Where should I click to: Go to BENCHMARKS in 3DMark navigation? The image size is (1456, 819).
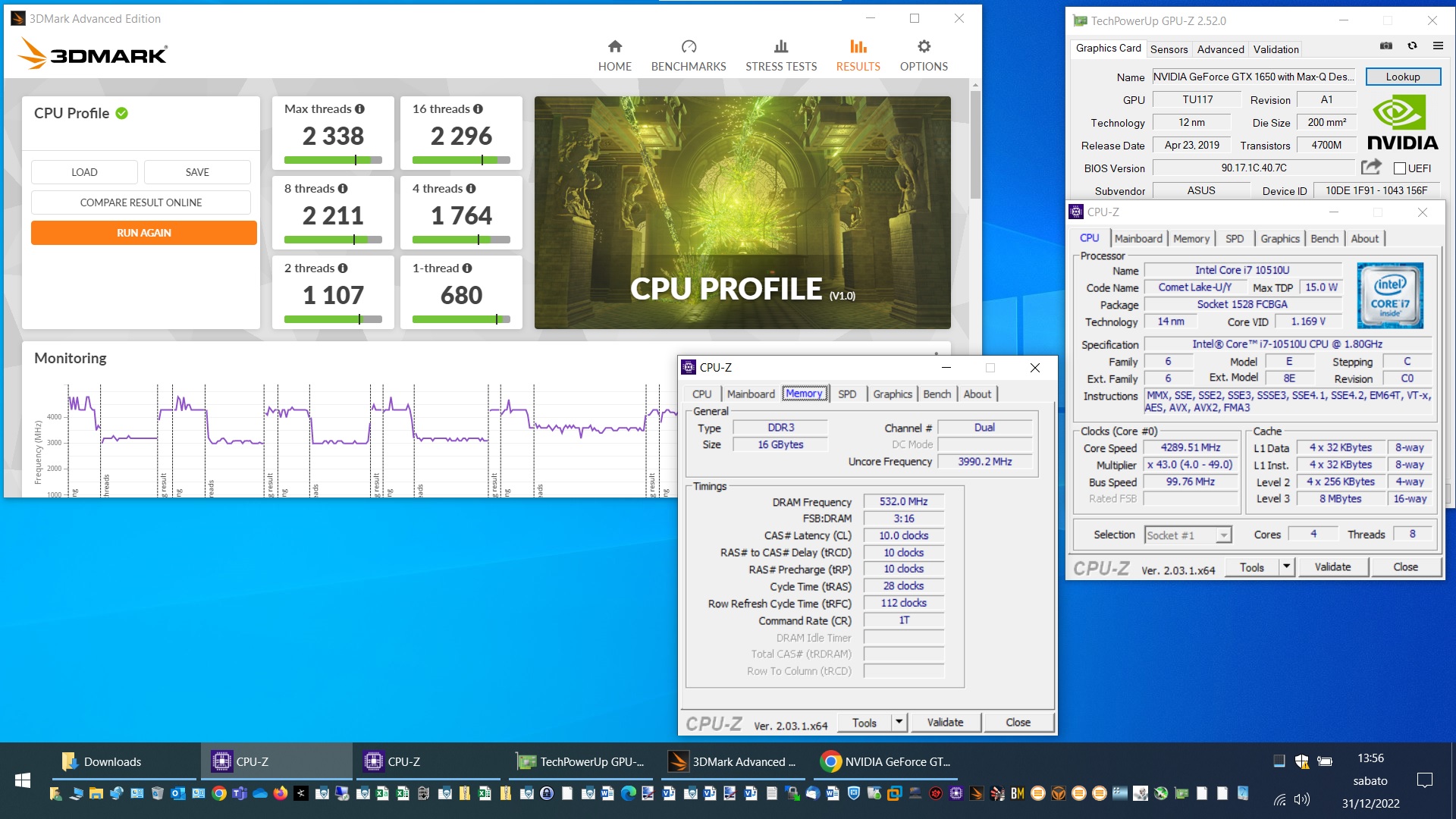click(x=689, y=56)
